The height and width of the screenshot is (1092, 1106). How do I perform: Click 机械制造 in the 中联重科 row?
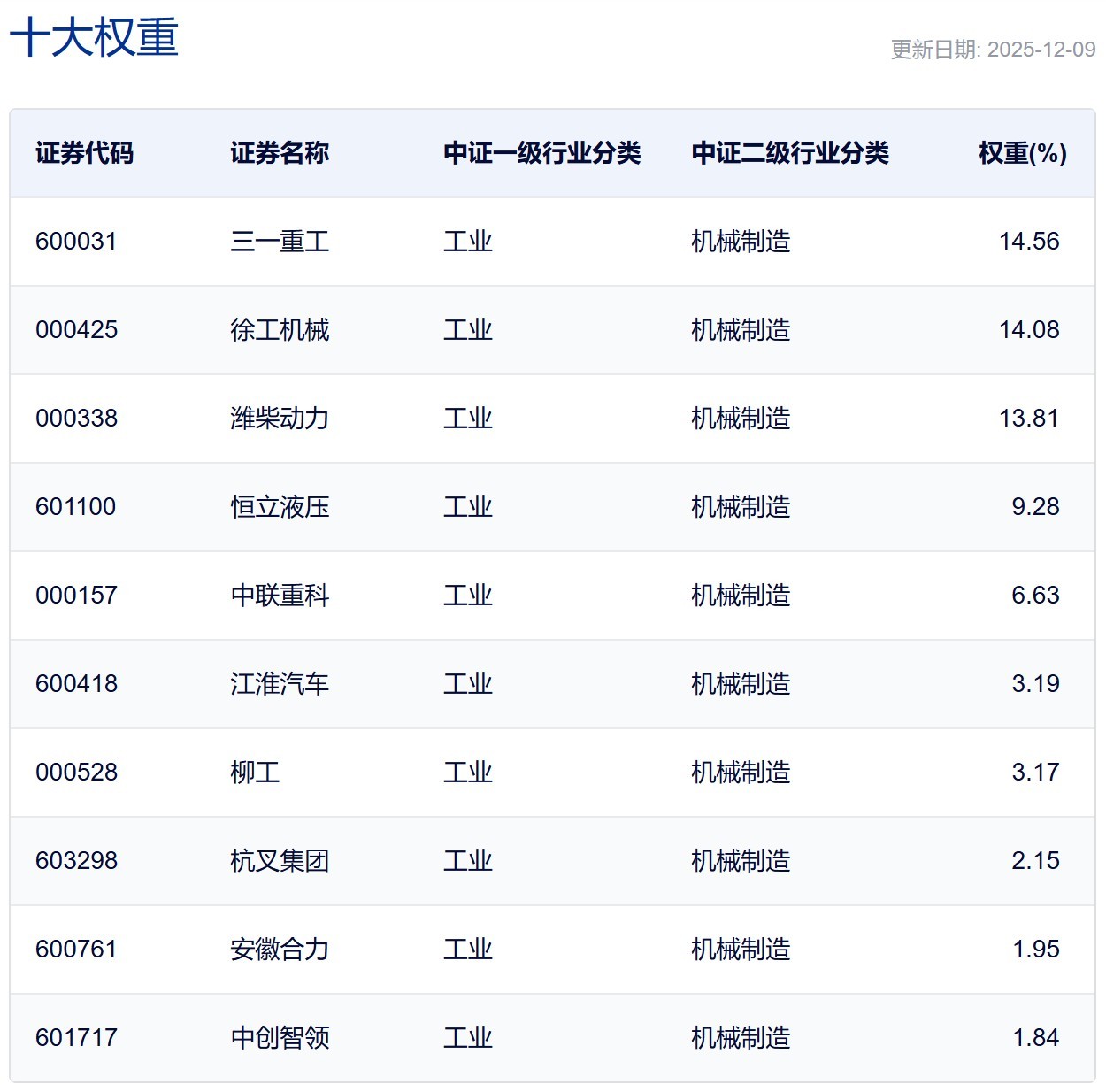(x=741, y=596)
